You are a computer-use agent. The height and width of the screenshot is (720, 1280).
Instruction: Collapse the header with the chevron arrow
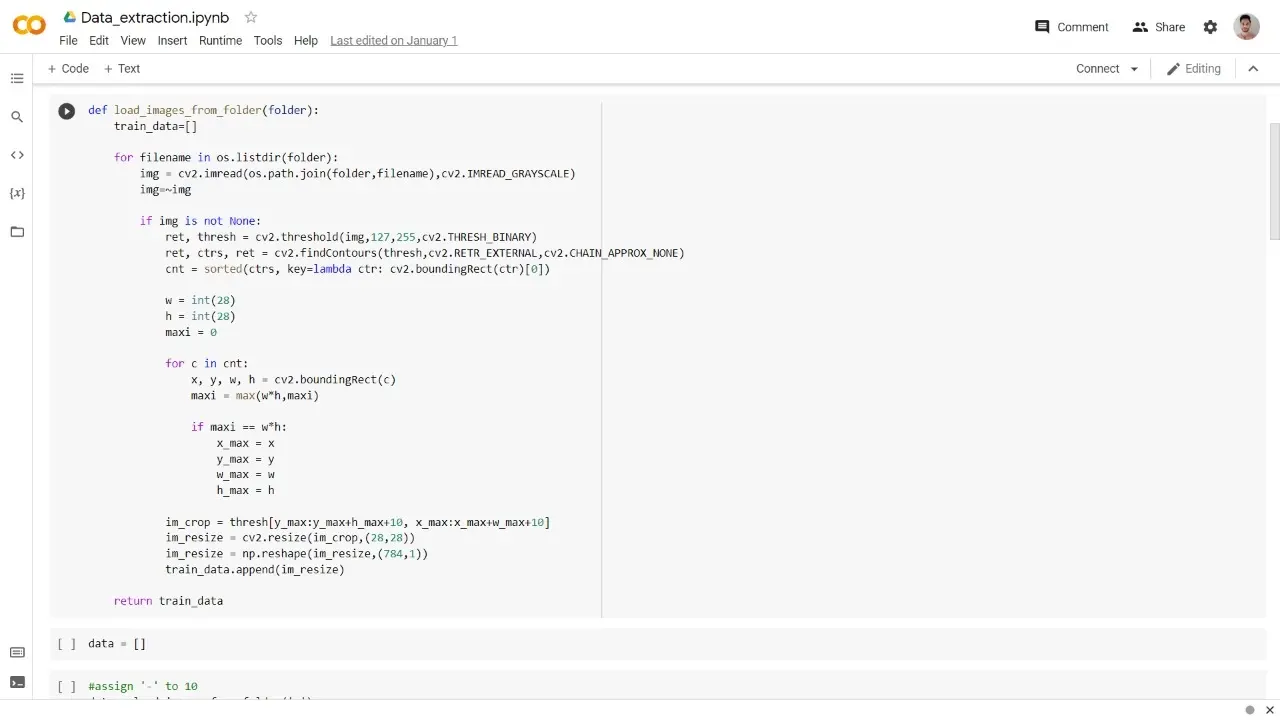(x=1253, y=69)
